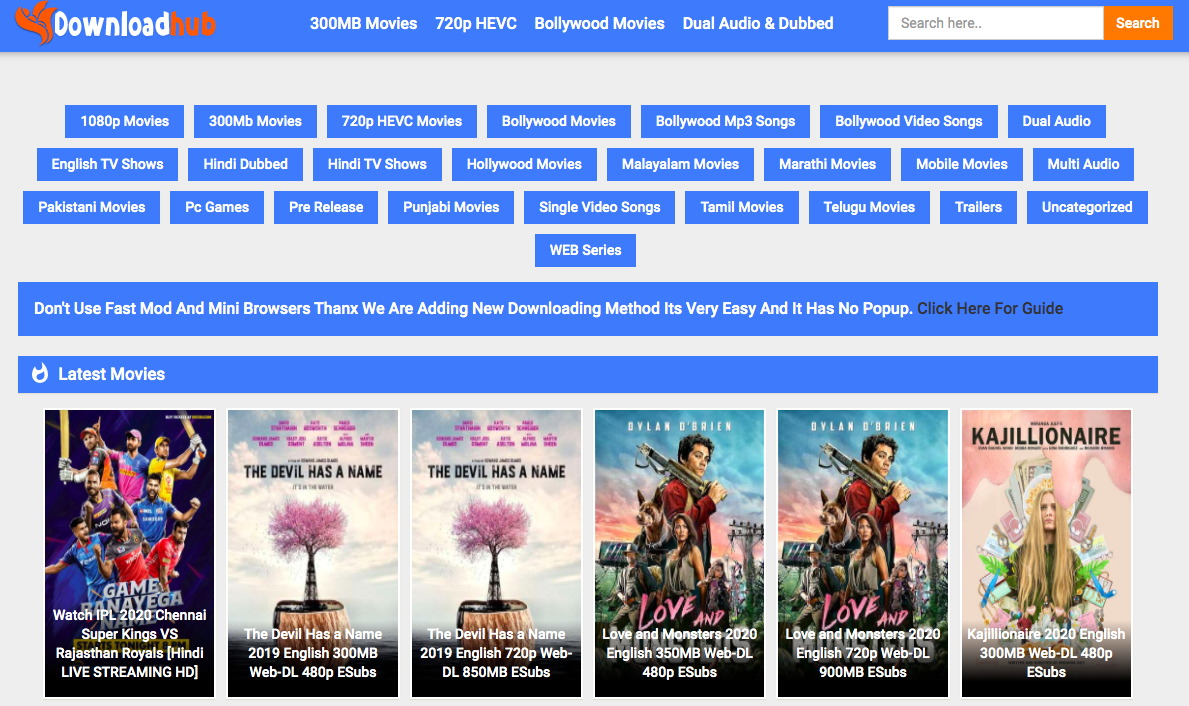Choose the WEB Series category button
Viewport: 1189px width, 706px height.
585,250
